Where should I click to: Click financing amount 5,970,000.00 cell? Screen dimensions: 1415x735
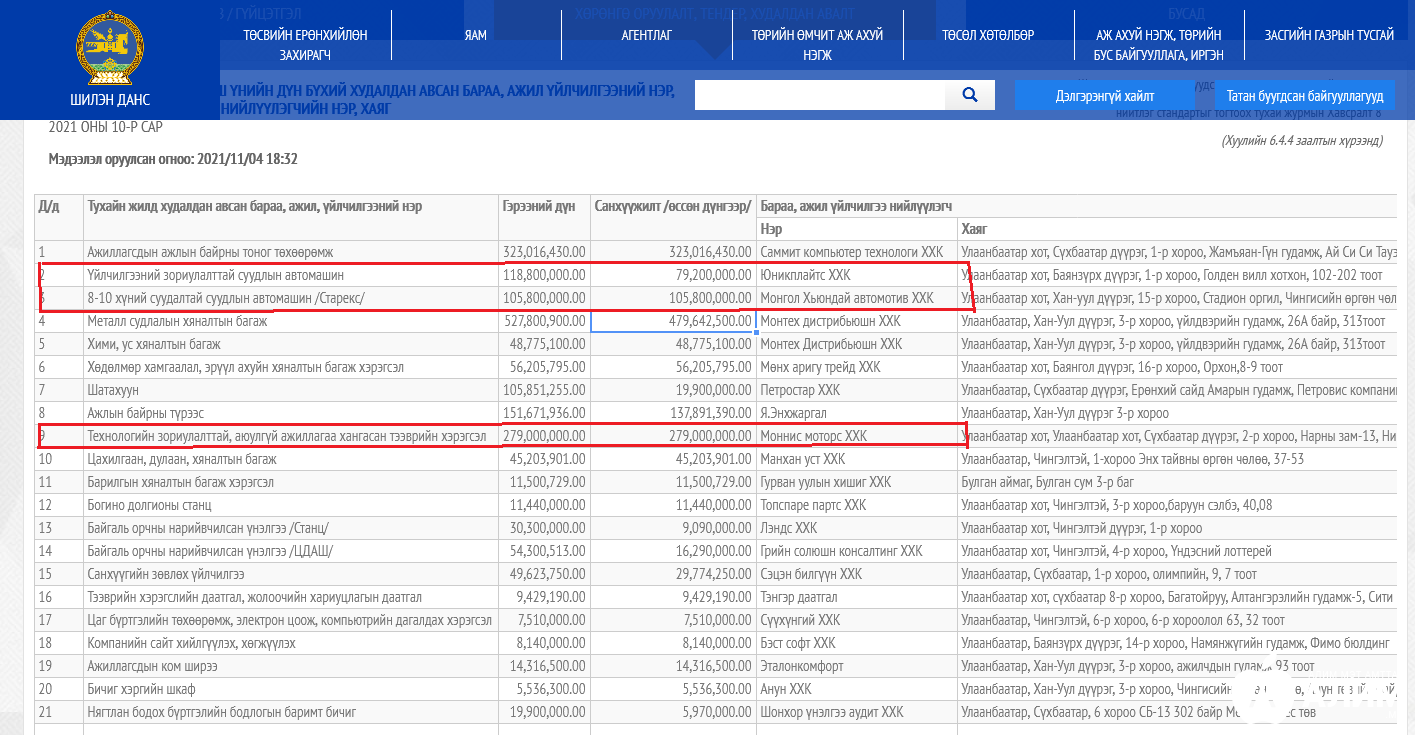tap(673, 712)
